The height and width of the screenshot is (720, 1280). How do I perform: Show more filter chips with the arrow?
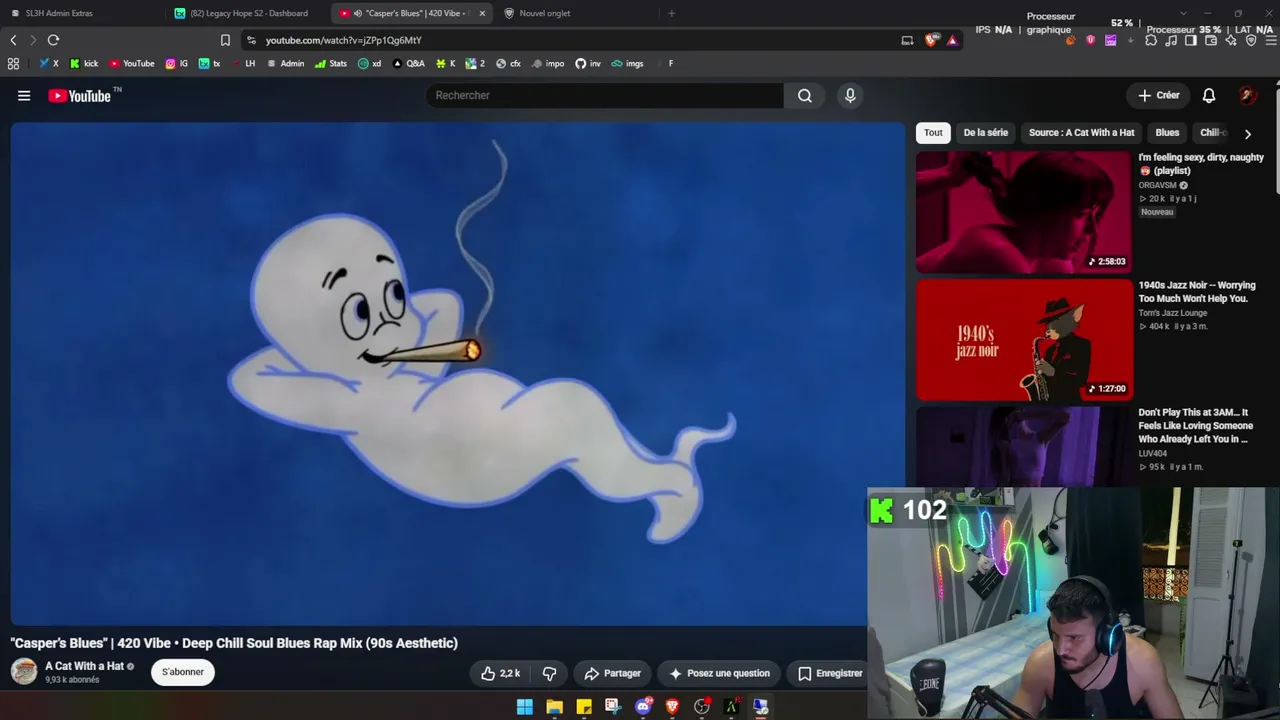pyautogui.click(x=1247, y=133)
